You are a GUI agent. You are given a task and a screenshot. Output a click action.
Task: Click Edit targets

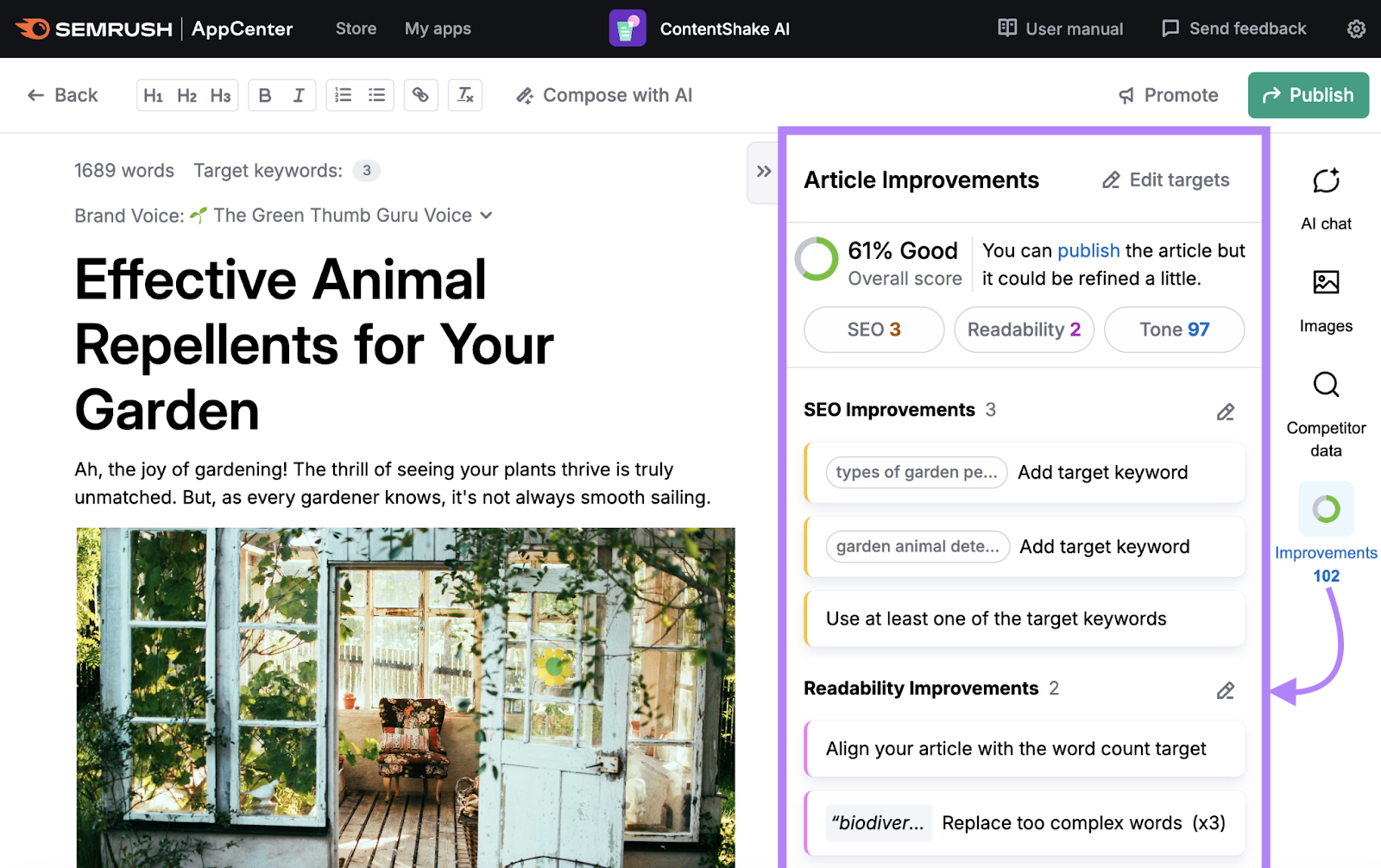point(1166,179)
